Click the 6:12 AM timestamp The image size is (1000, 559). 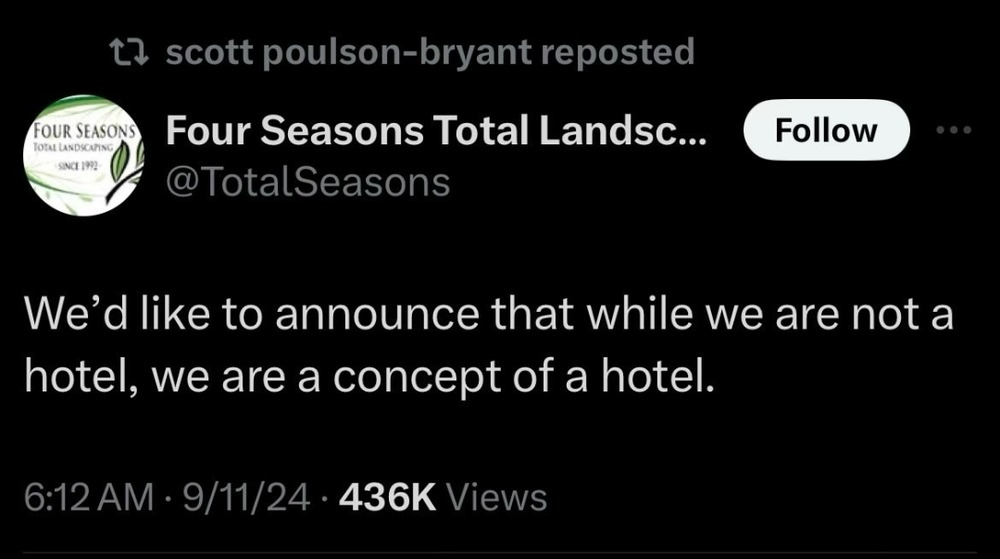pos(89,497)
